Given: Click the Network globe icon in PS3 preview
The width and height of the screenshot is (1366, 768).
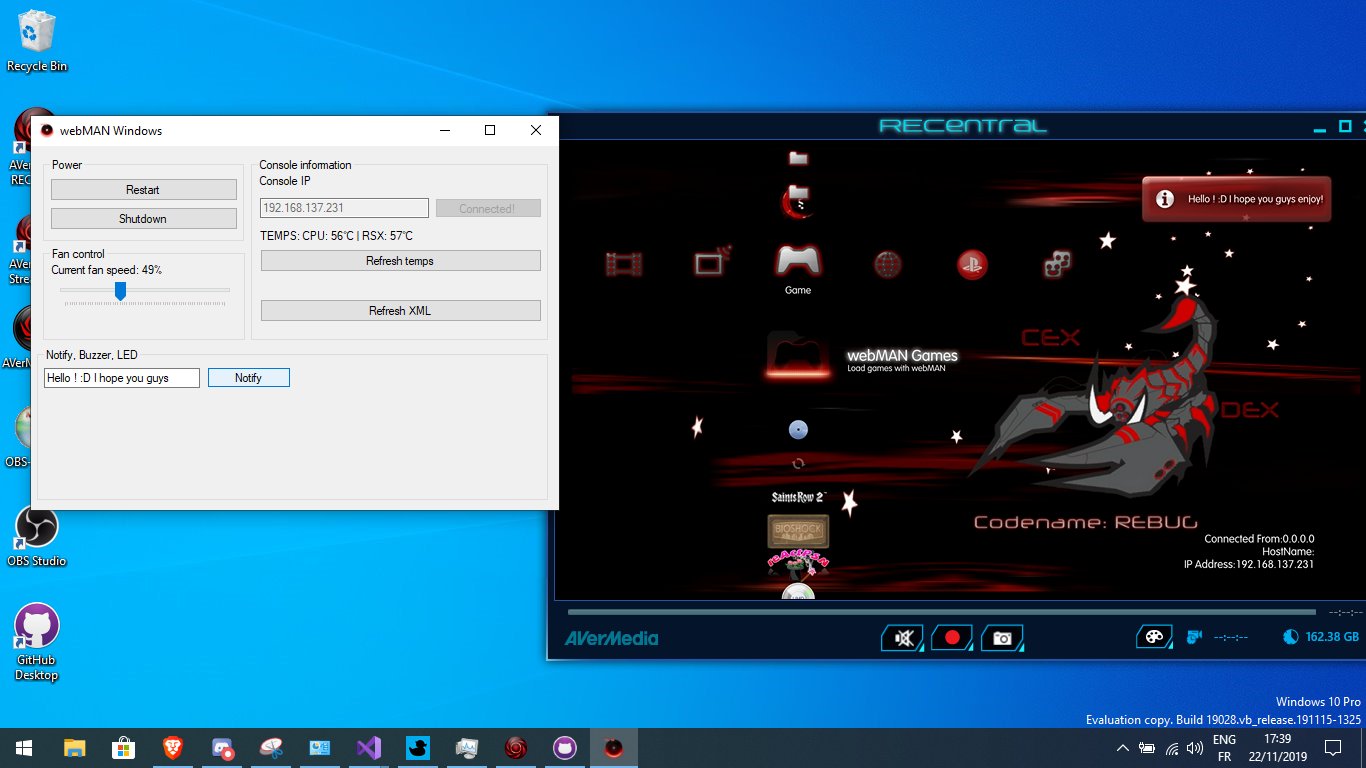Looking at the screenshot, I should click(x=888, y=264).
